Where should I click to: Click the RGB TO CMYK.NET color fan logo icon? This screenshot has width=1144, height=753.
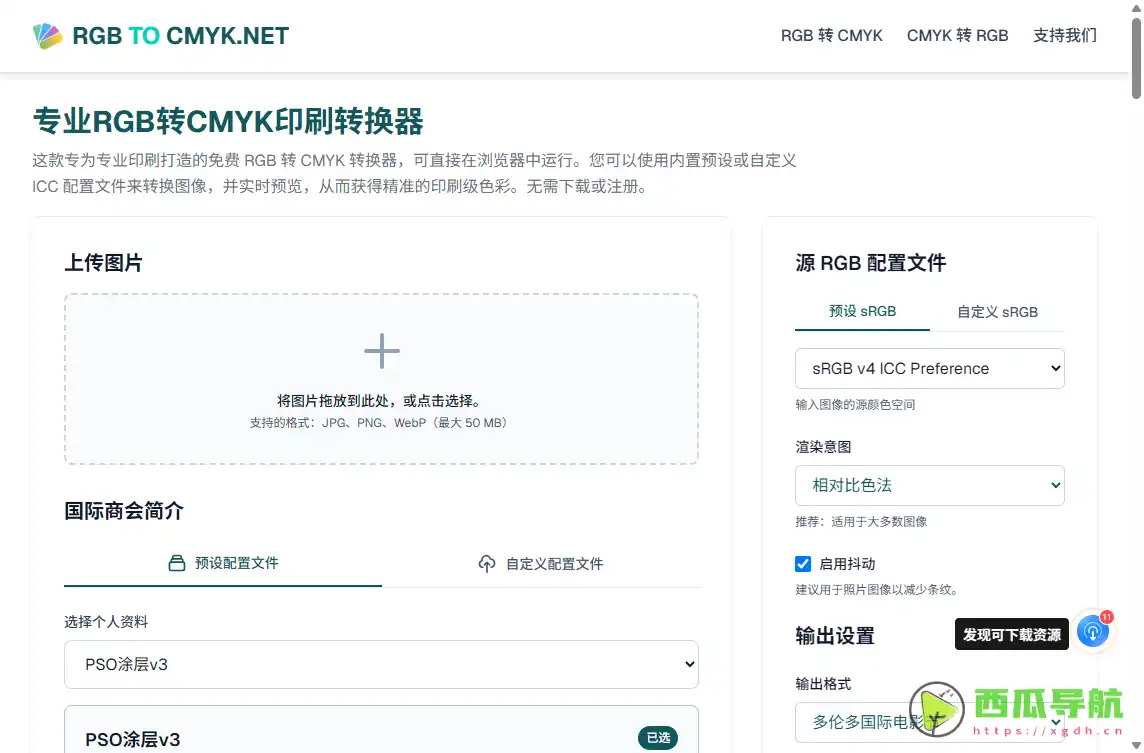coord(47,36)
